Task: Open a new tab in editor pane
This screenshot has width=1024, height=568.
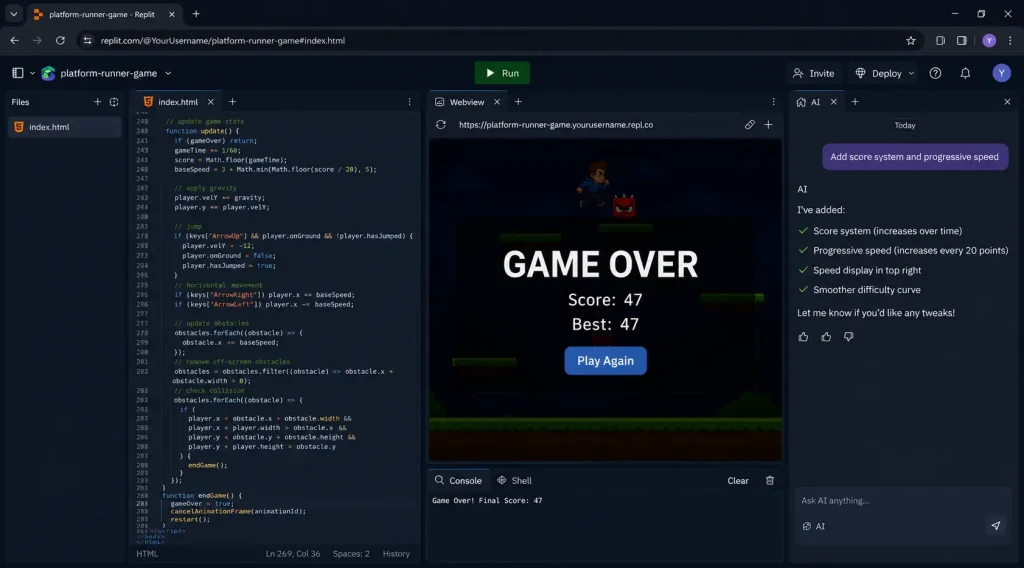Action: [x=232, y=102]
